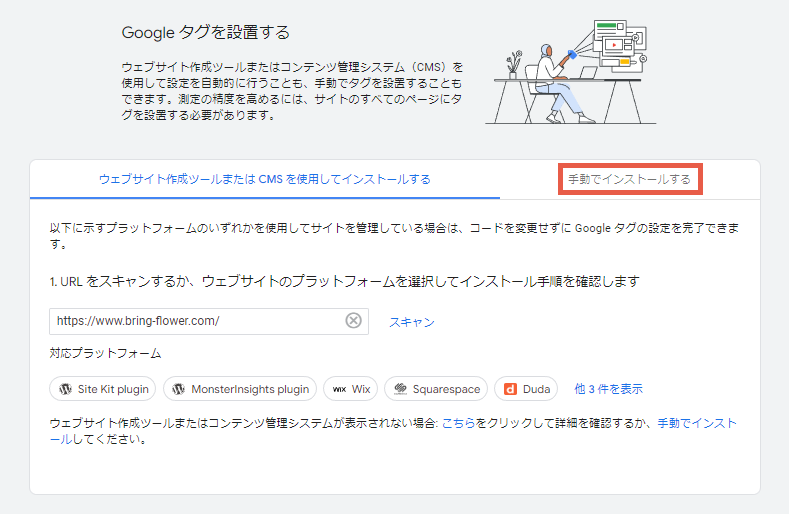This screenshot has height=514, width=789.
Task: Click the WordPress icon on MonsterInsights plugin chip
Action: (x=179, y=389)
